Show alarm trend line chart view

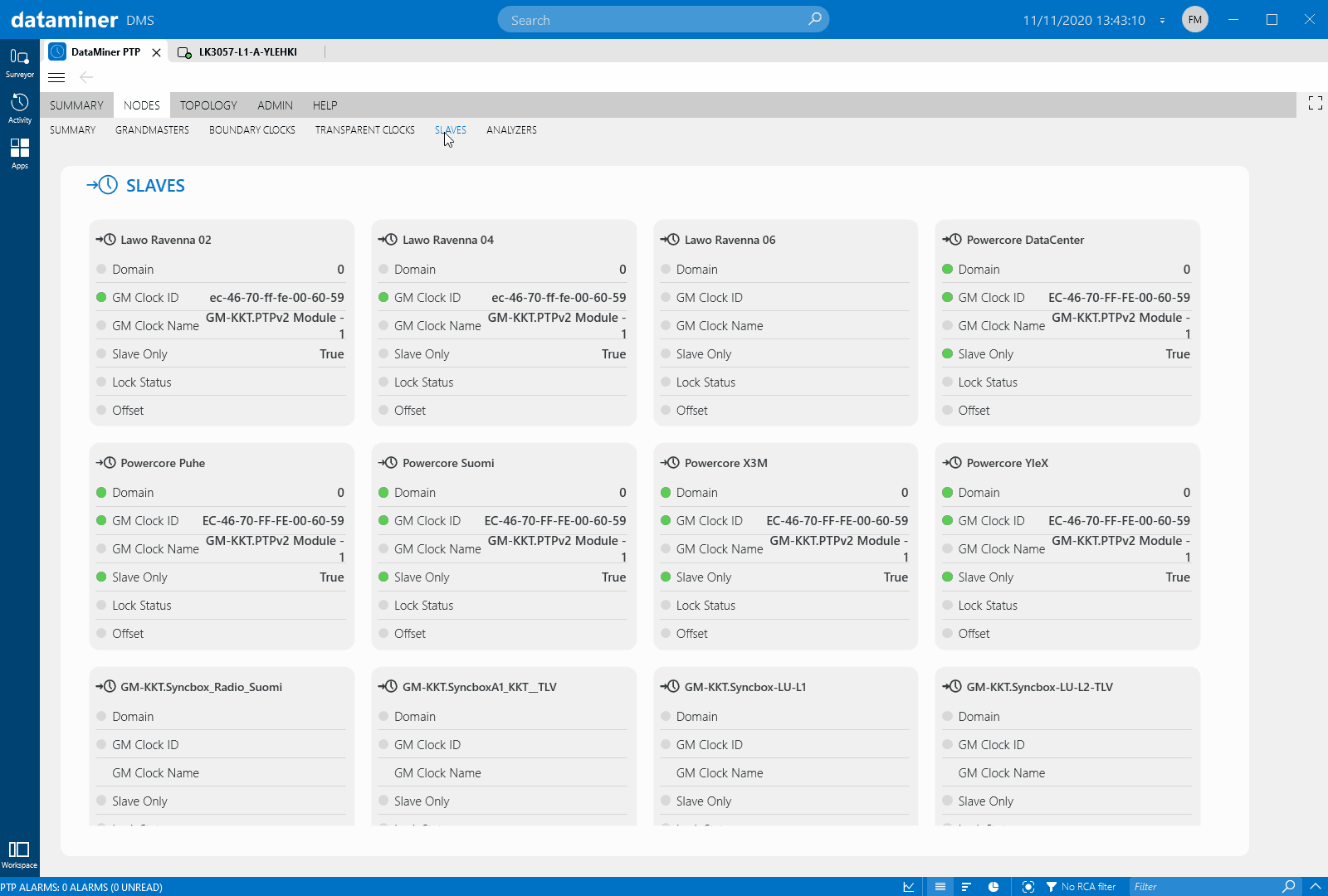(909, 887)
